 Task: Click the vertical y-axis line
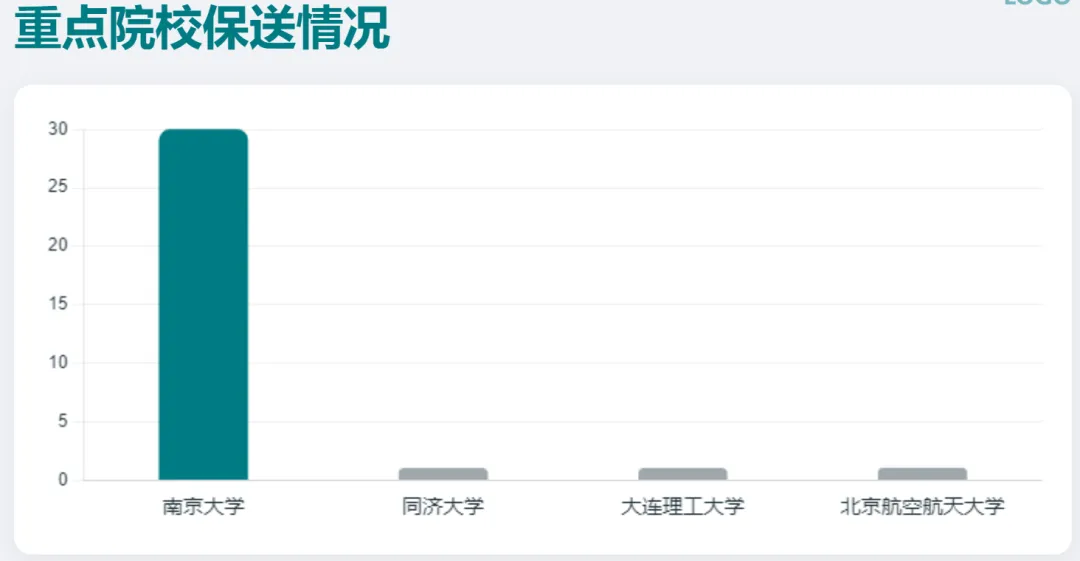point(84,304)
